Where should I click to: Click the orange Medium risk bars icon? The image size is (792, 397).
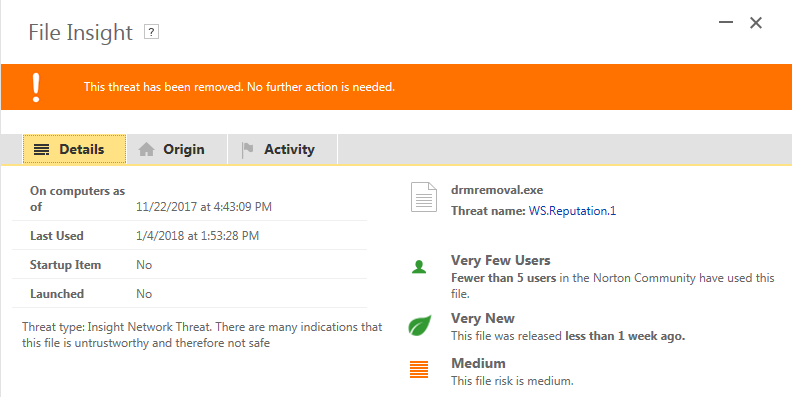coord(419,370)
